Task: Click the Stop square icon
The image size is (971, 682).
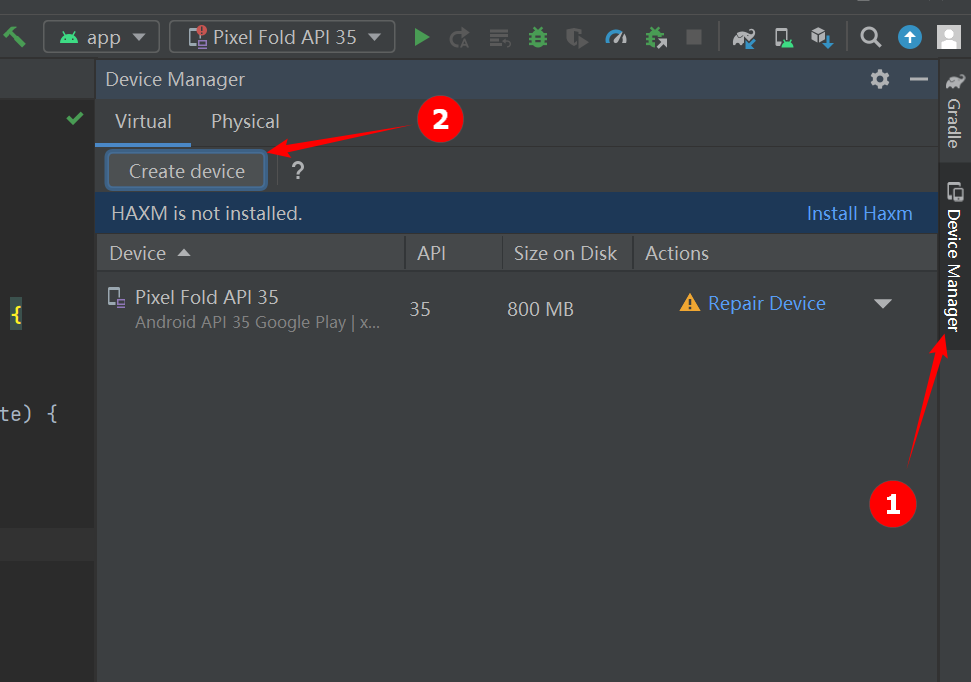Action: pyautogui.click(x=694, y=37)
